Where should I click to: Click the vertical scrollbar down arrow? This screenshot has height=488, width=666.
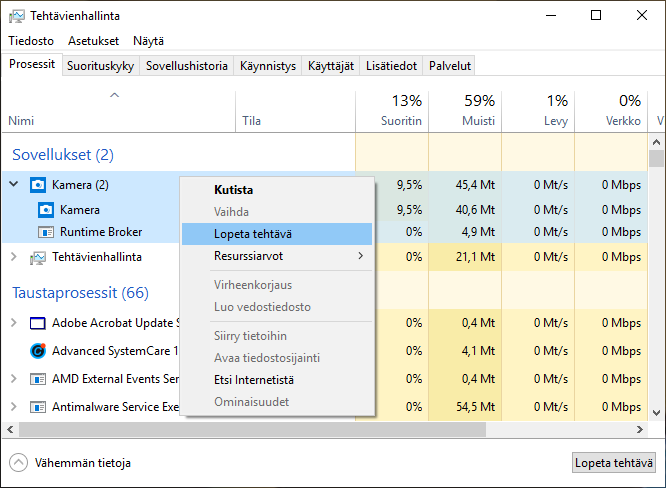pyautogui.click(x=656, y=414)
